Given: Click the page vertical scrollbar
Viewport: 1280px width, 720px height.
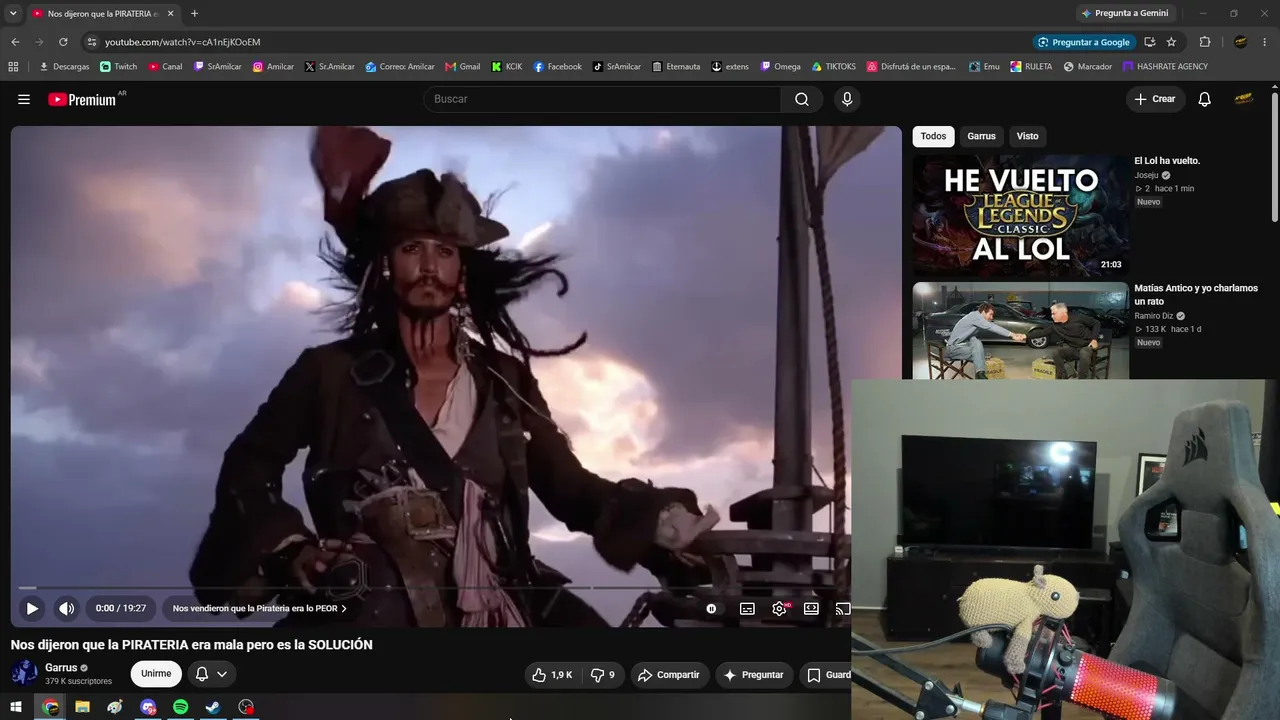Looking at the screenshot, I should (1275, 158).
